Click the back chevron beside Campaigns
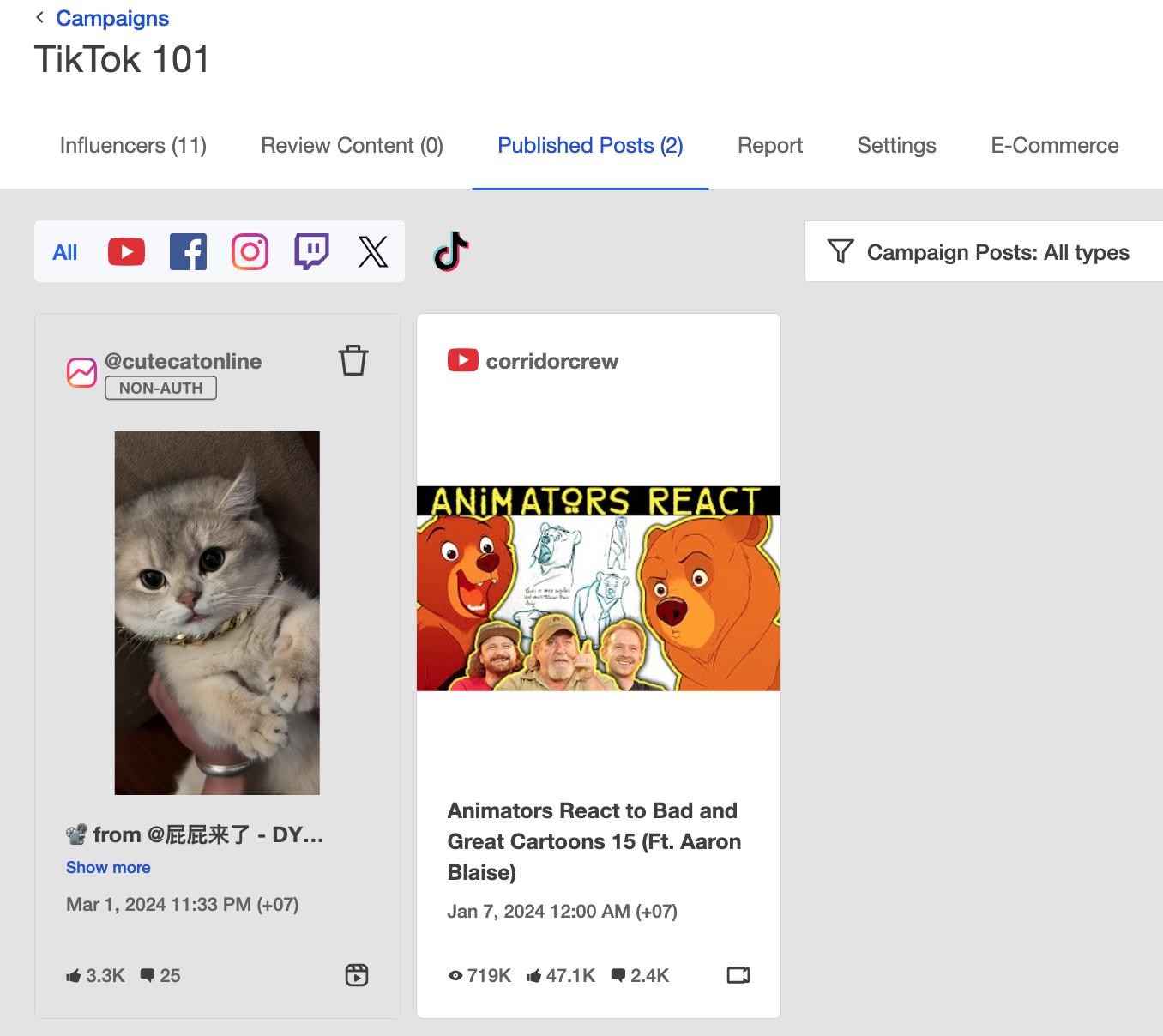The height and width of the screenshot is (1036, 1163). coord(39,17)
